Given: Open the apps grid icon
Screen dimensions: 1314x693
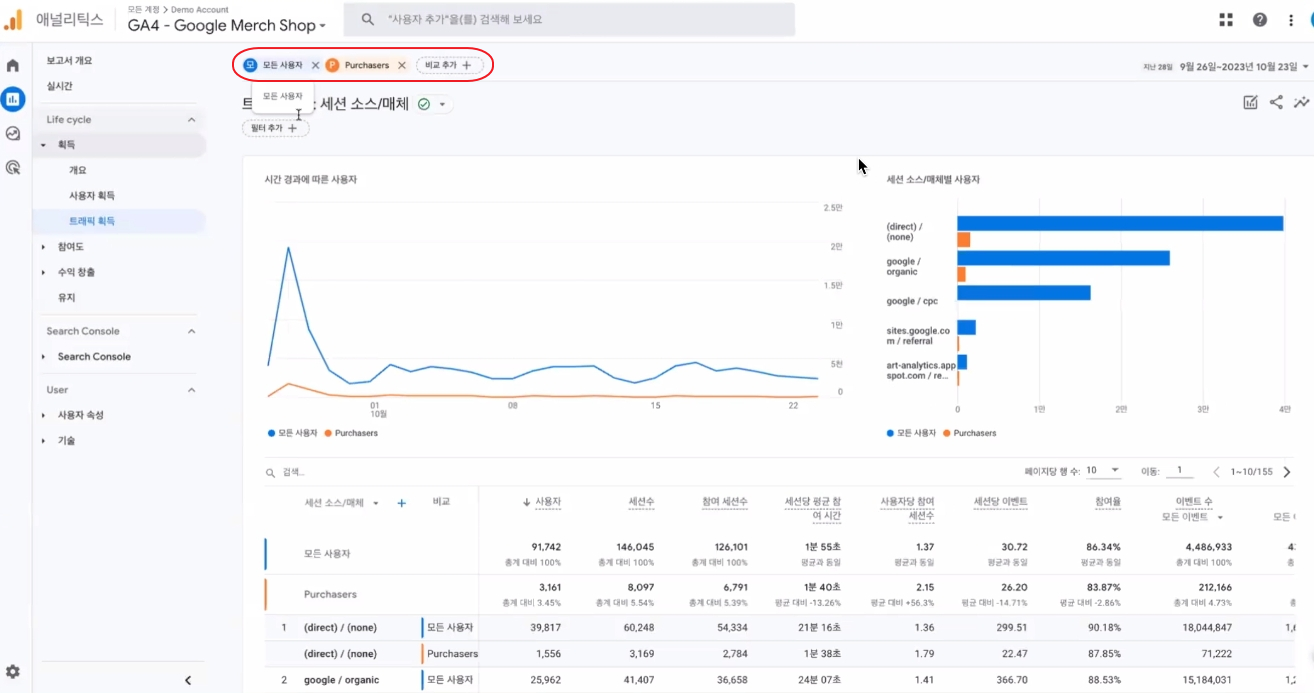Looking at the screenshot, I should (x=1226, y=19).
